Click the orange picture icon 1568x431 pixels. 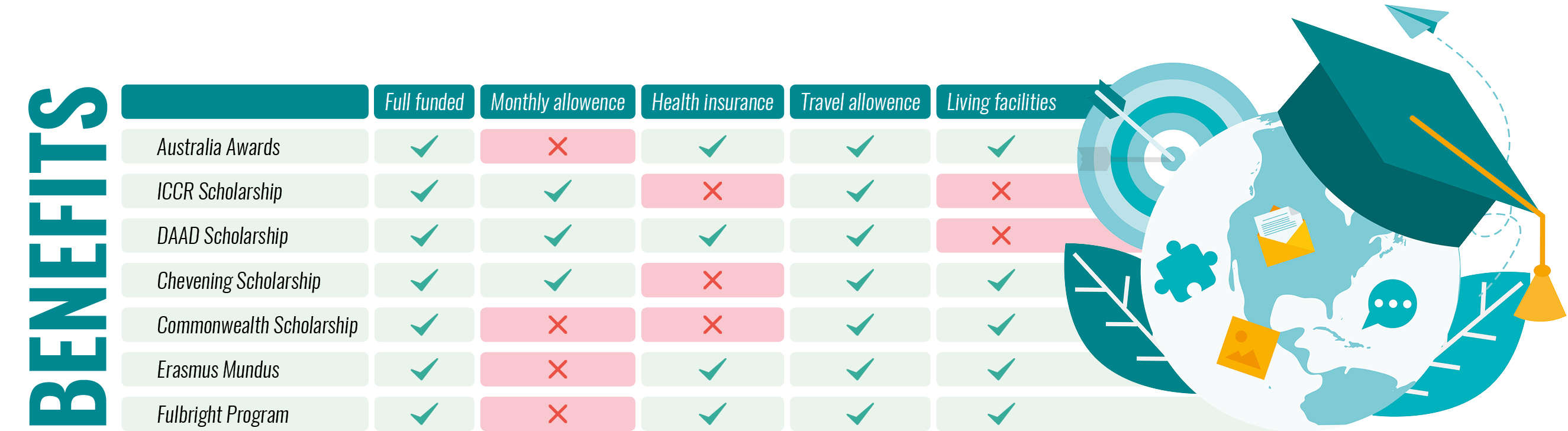click(x=1246, y=347)
